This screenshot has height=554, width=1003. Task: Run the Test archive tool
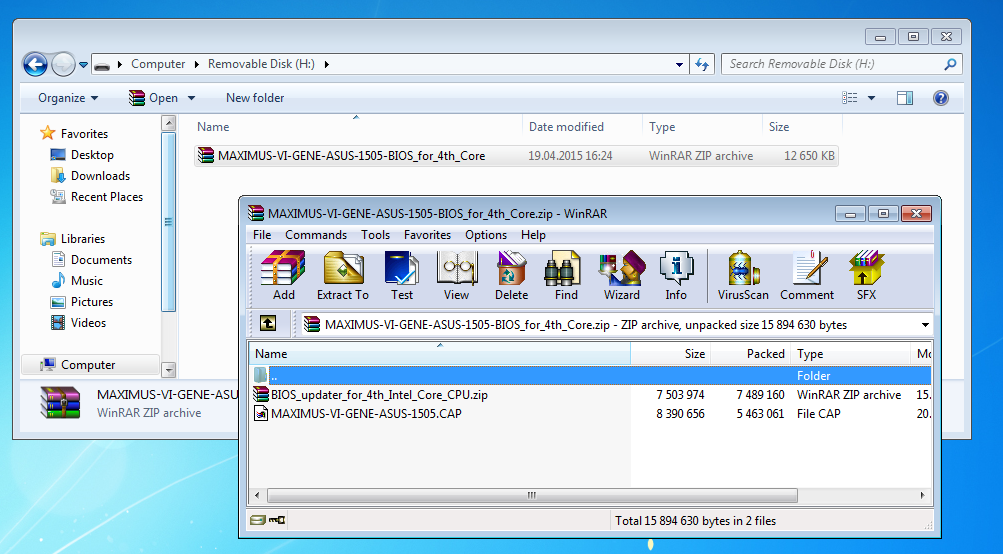pos(402,275)
